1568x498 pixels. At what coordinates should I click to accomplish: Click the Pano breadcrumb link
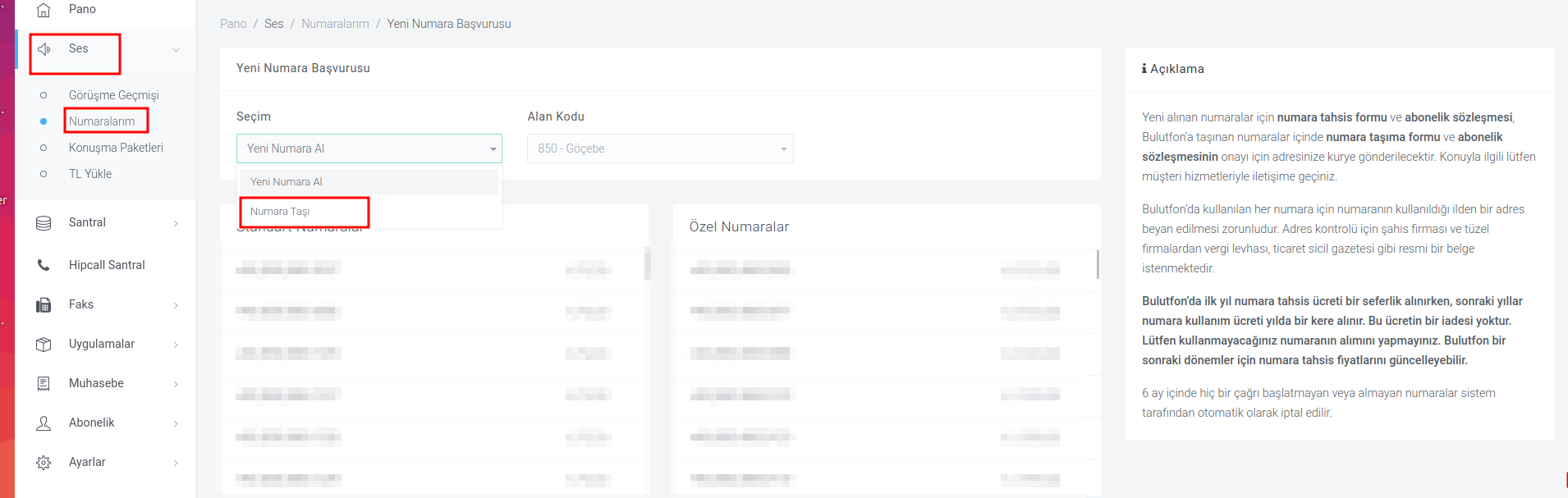tap(233, 24)
